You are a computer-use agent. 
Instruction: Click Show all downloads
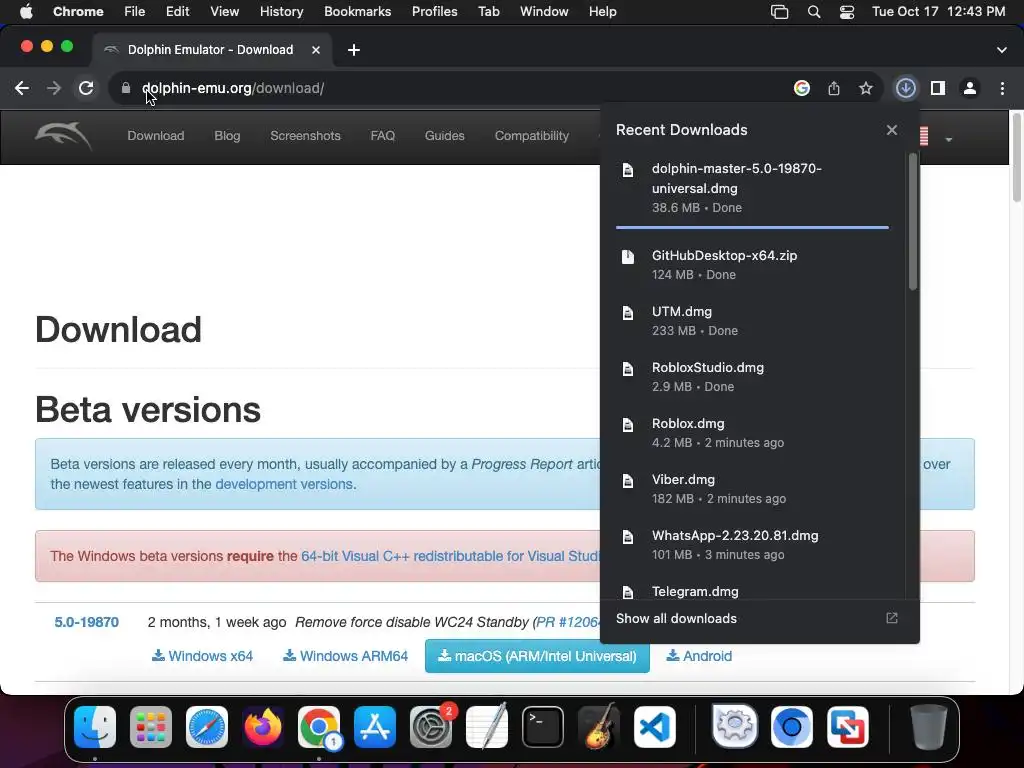pos(676,618)
